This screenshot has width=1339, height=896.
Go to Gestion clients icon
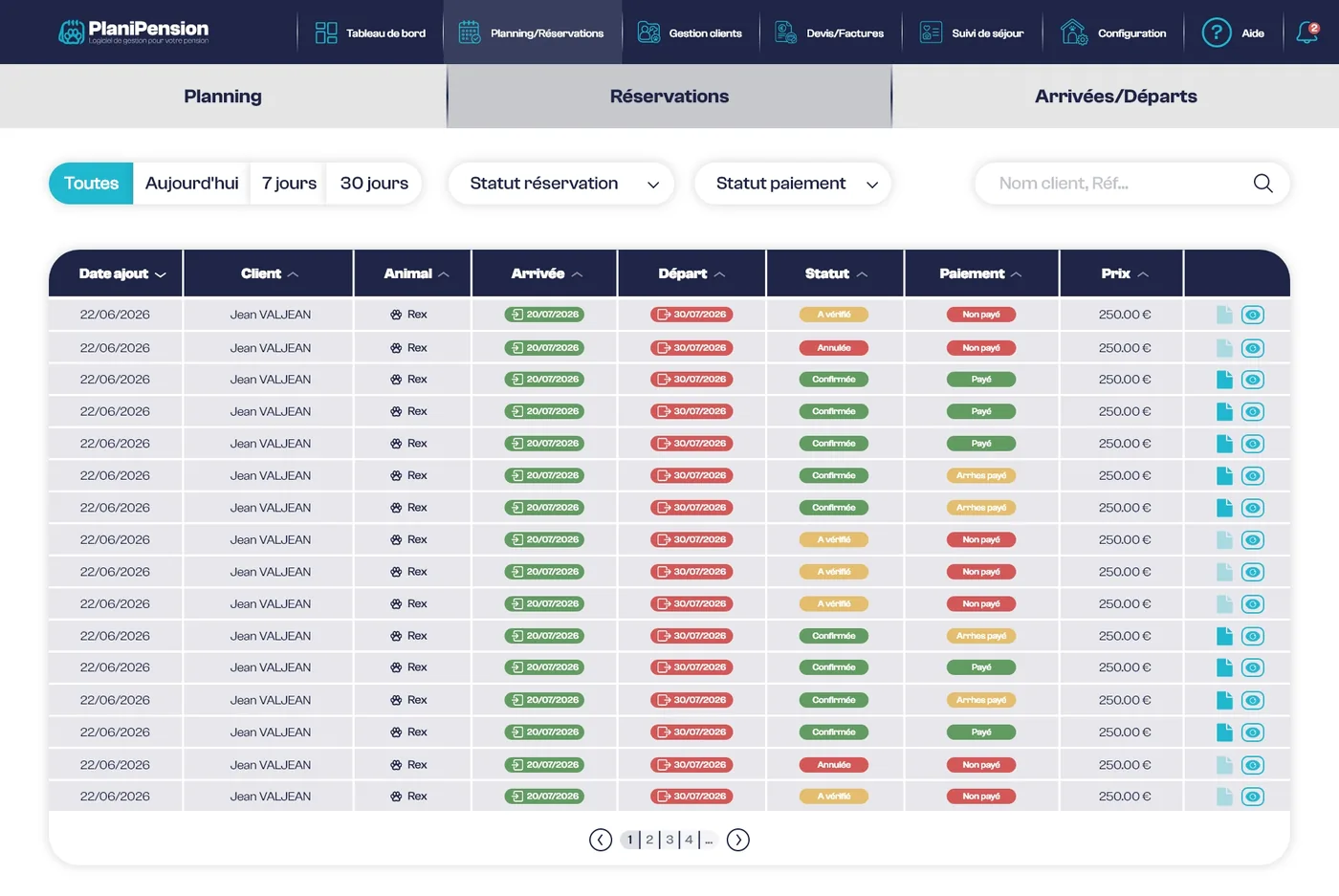pyautogui.click(x=648, y=33)
